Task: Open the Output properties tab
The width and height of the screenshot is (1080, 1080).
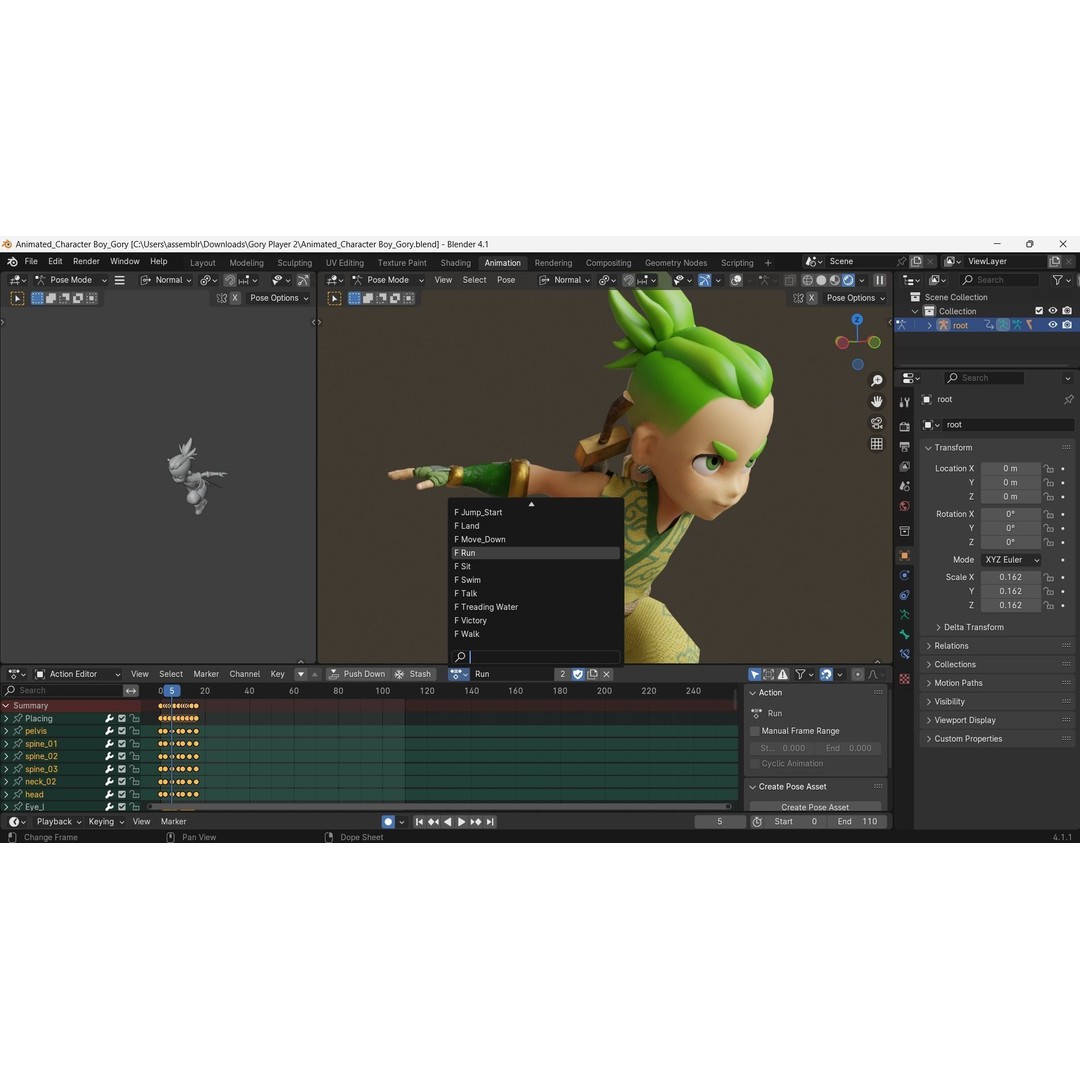Action: coord(904,446)
